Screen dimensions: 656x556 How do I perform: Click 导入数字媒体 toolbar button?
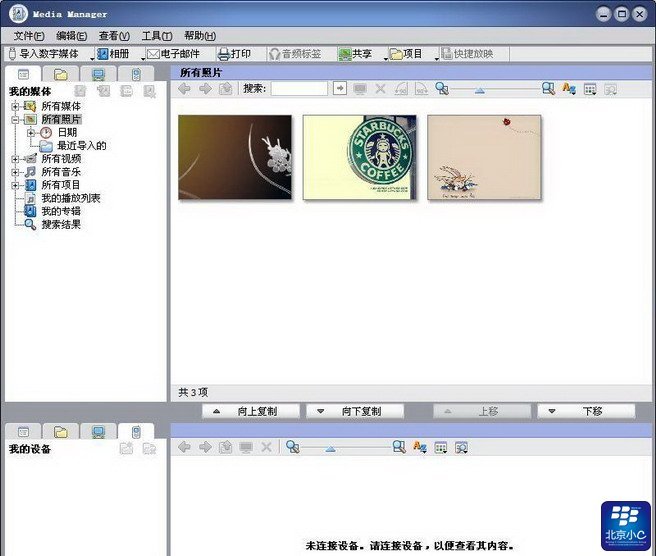(x=44, y=54)
